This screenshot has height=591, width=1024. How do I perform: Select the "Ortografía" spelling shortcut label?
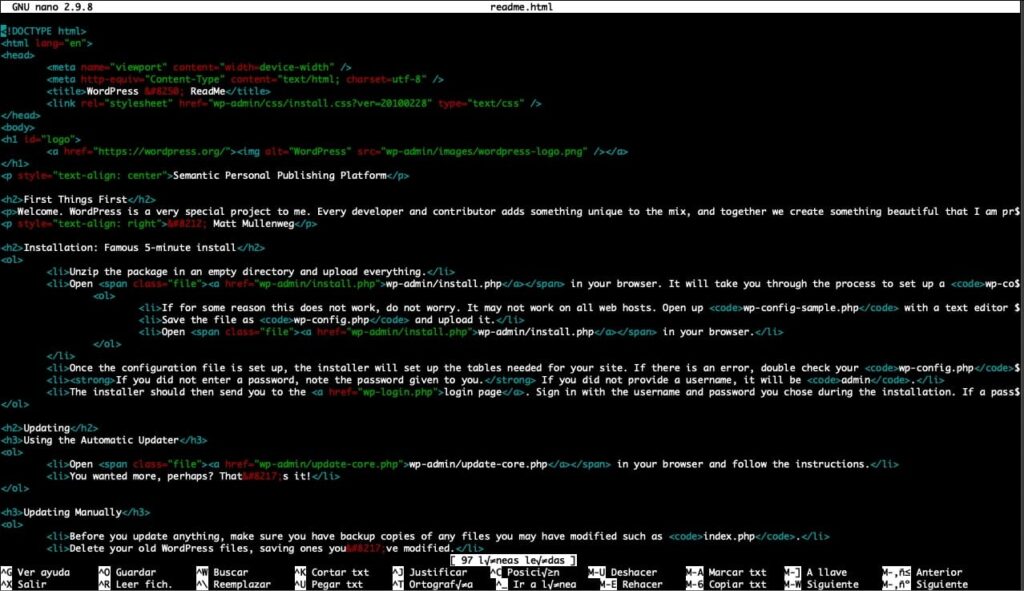[441, 584]
